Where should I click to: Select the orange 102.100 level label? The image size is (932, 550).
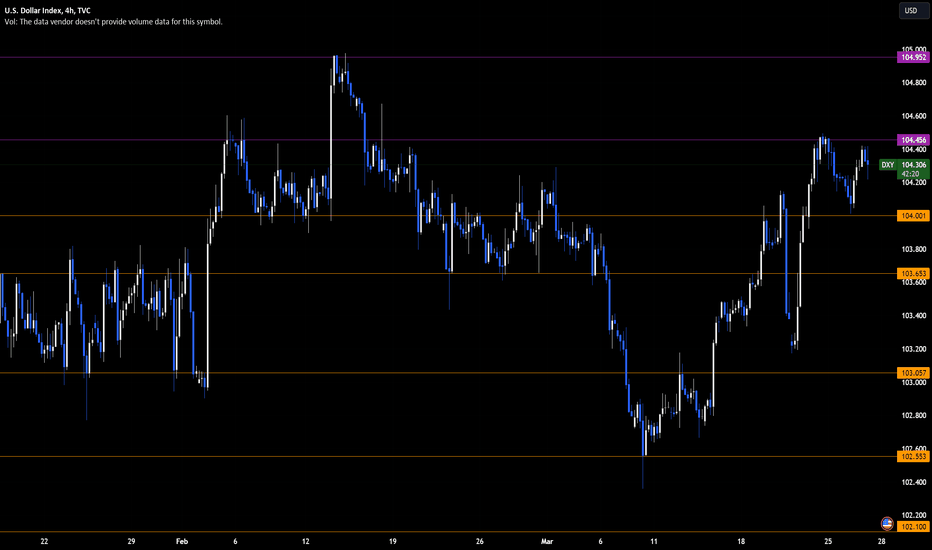pyautogui.click(x=913, y=527)
